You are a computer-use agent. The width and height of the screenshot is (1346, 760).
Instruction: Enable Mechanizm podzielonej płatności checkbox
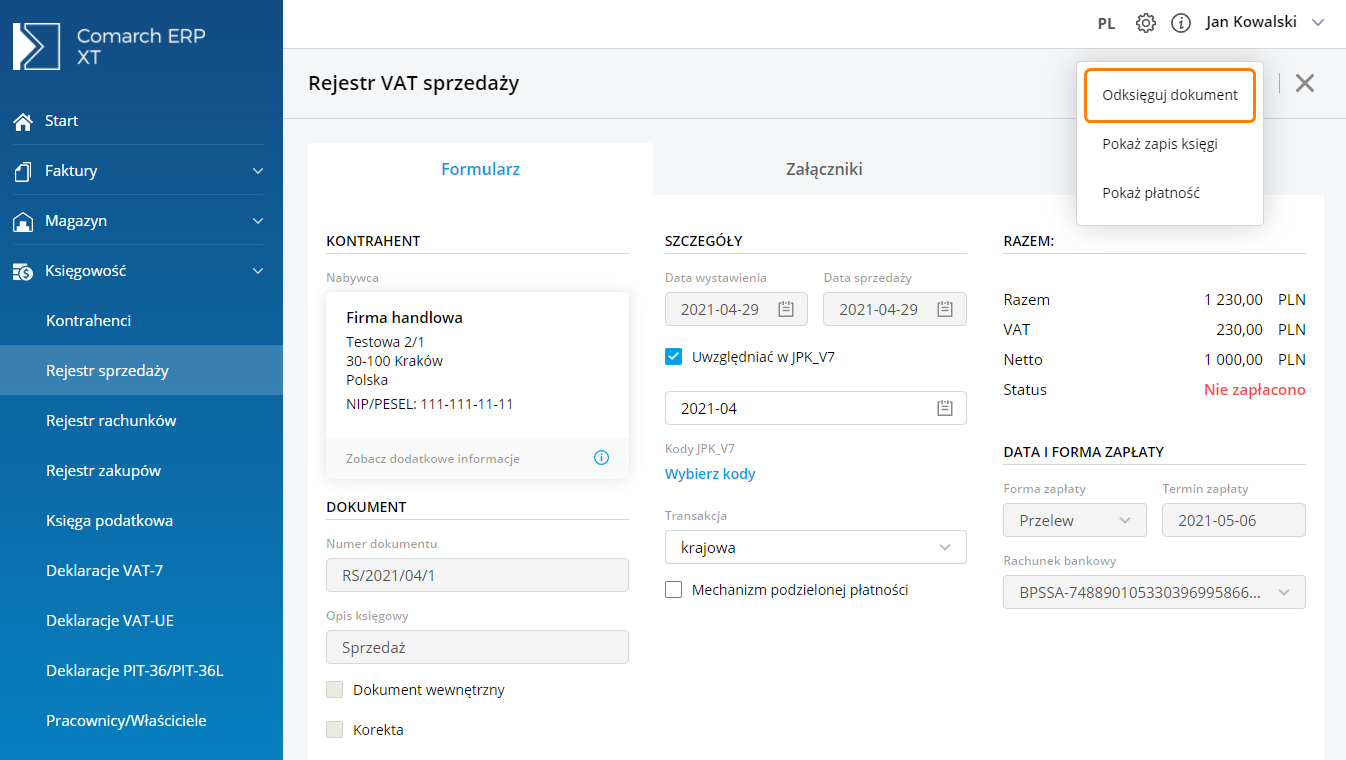[x=674, y=590]
